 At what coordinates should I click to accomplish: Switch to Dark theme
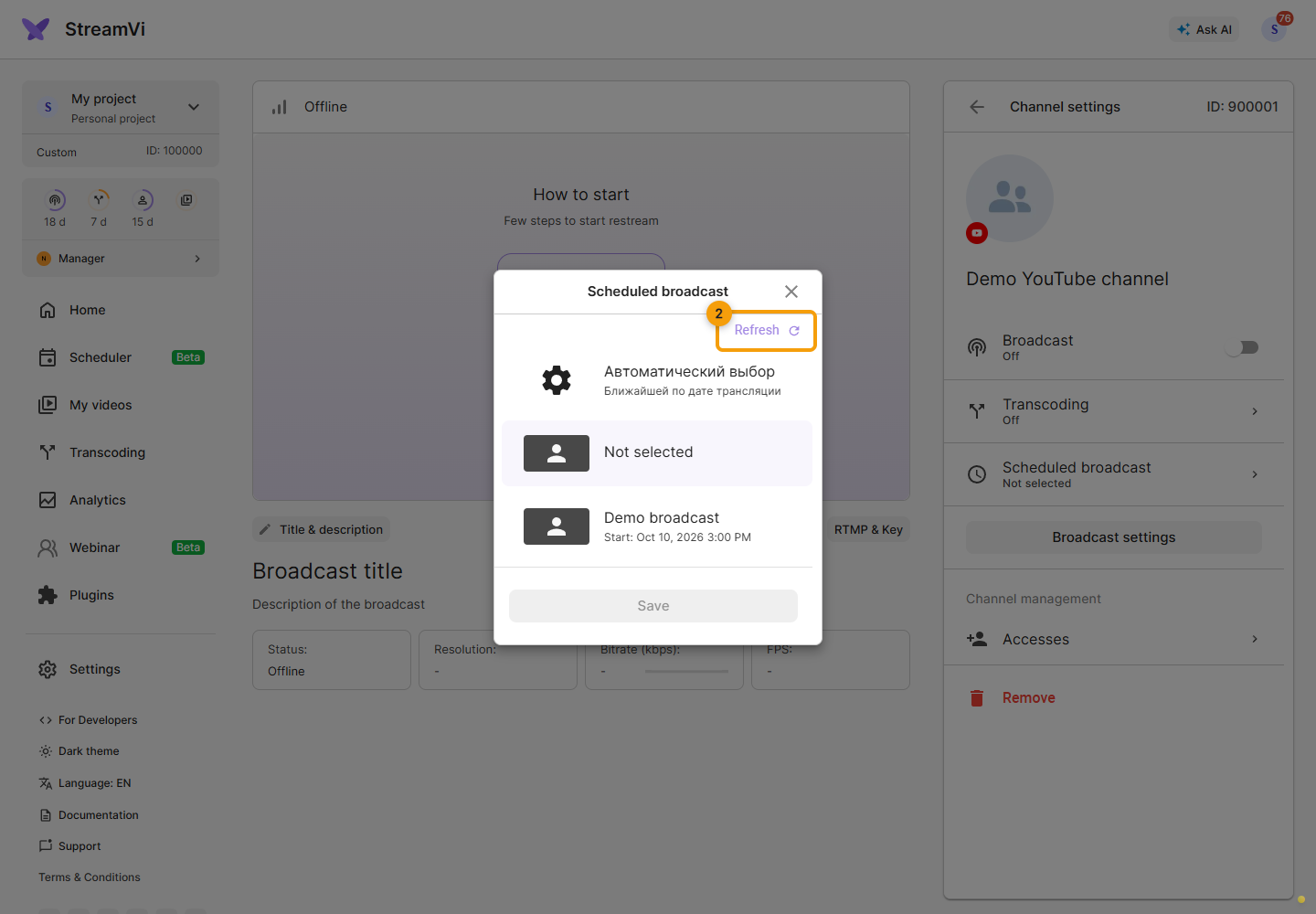[x=79, y=751]
